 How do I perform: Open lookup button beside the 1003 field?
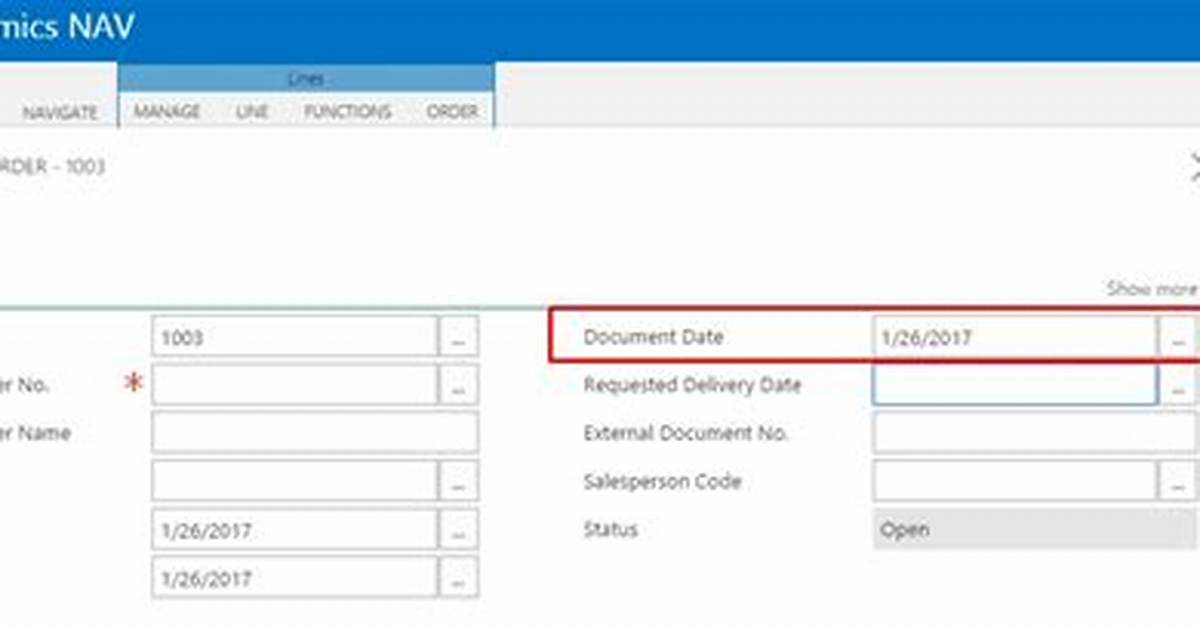pos(458,337)
